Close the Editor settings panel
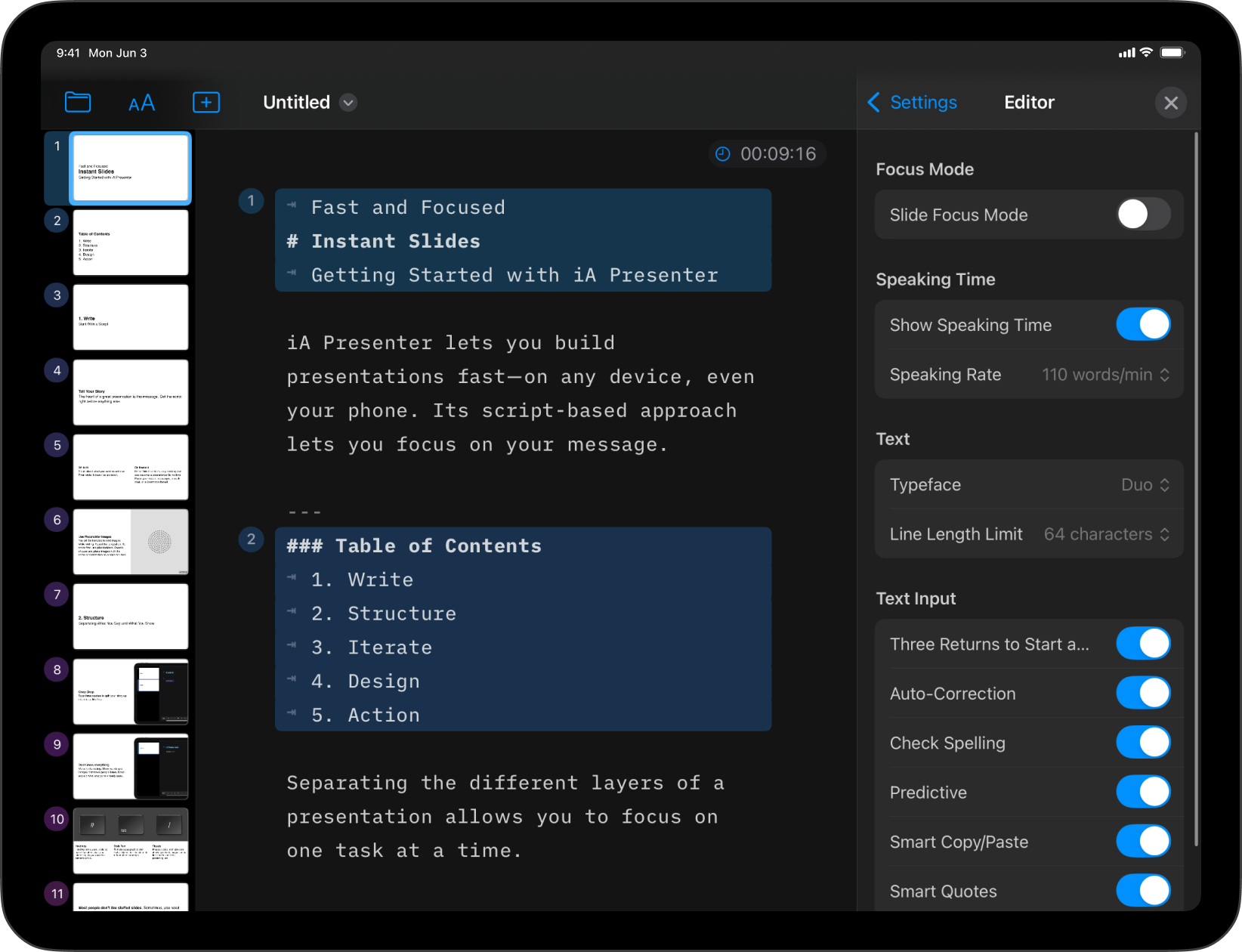Image resolution: width=1242 pixels, height=952 pixels. (x=1171, y=103)
